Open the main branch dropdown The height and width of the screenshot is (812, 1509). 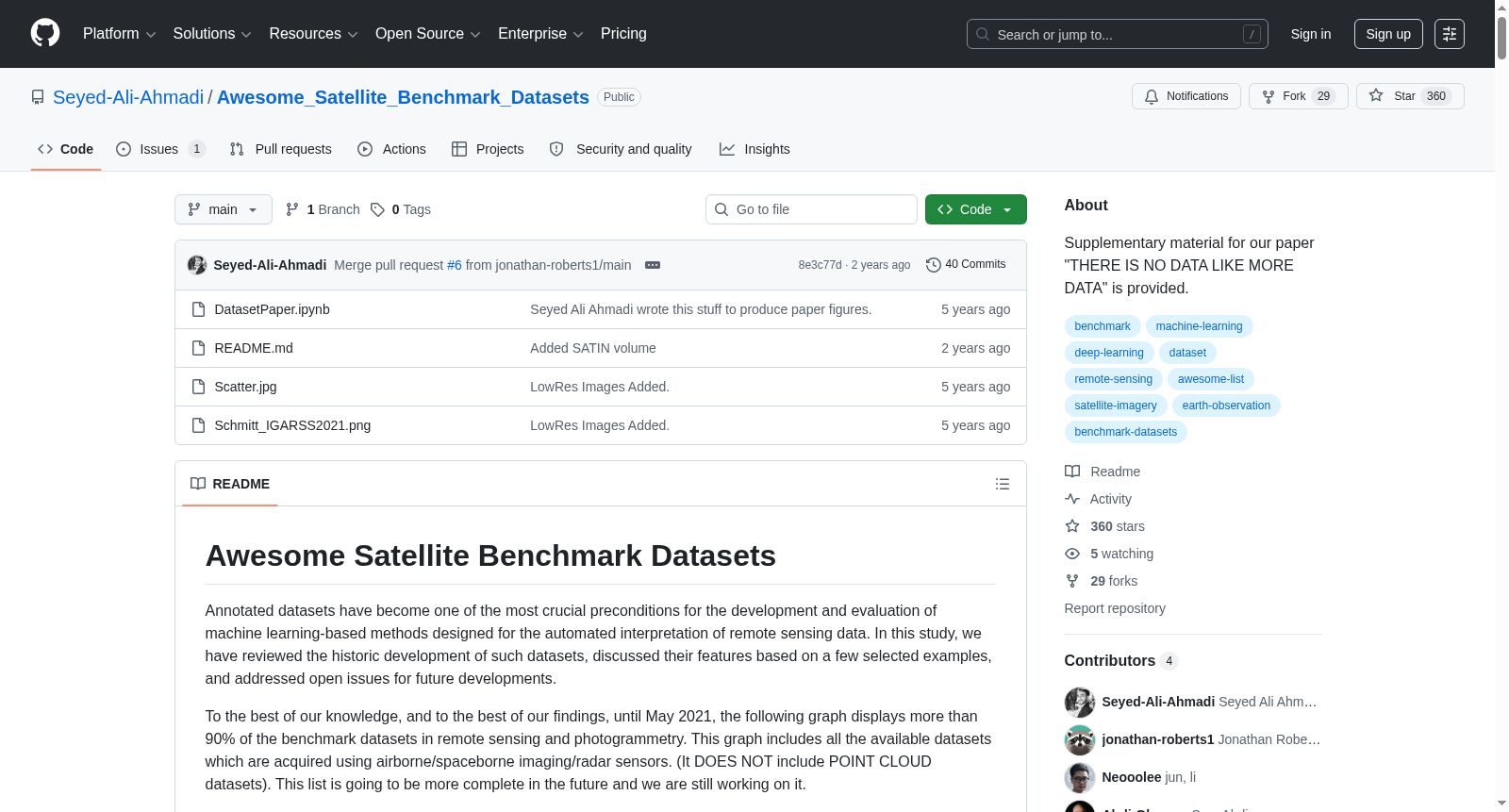pyautogui.click(x=224, y=209)
